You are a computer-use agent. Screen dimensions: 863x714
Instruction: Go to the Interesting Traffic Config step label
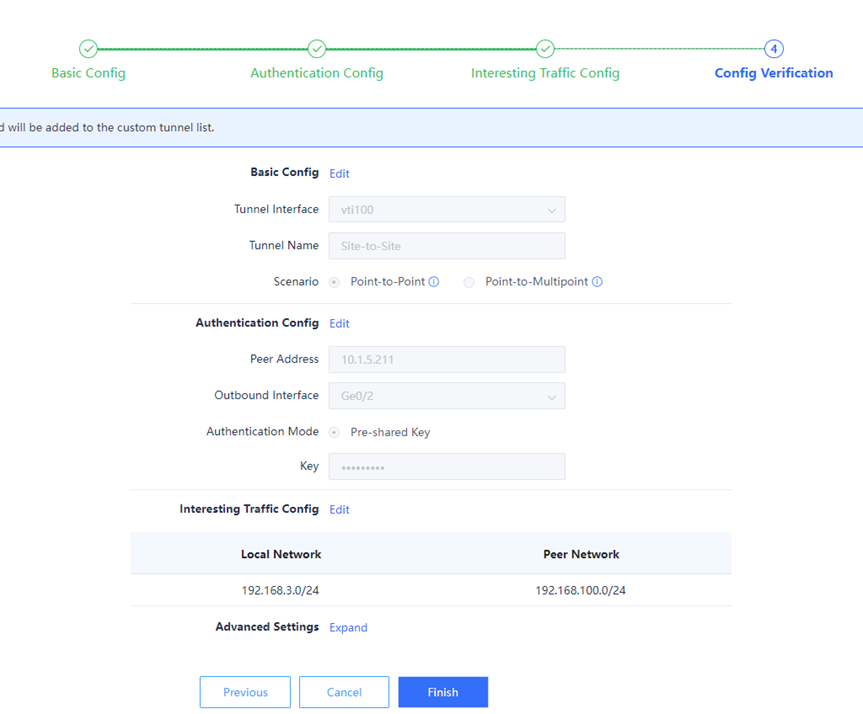[545, 73]
